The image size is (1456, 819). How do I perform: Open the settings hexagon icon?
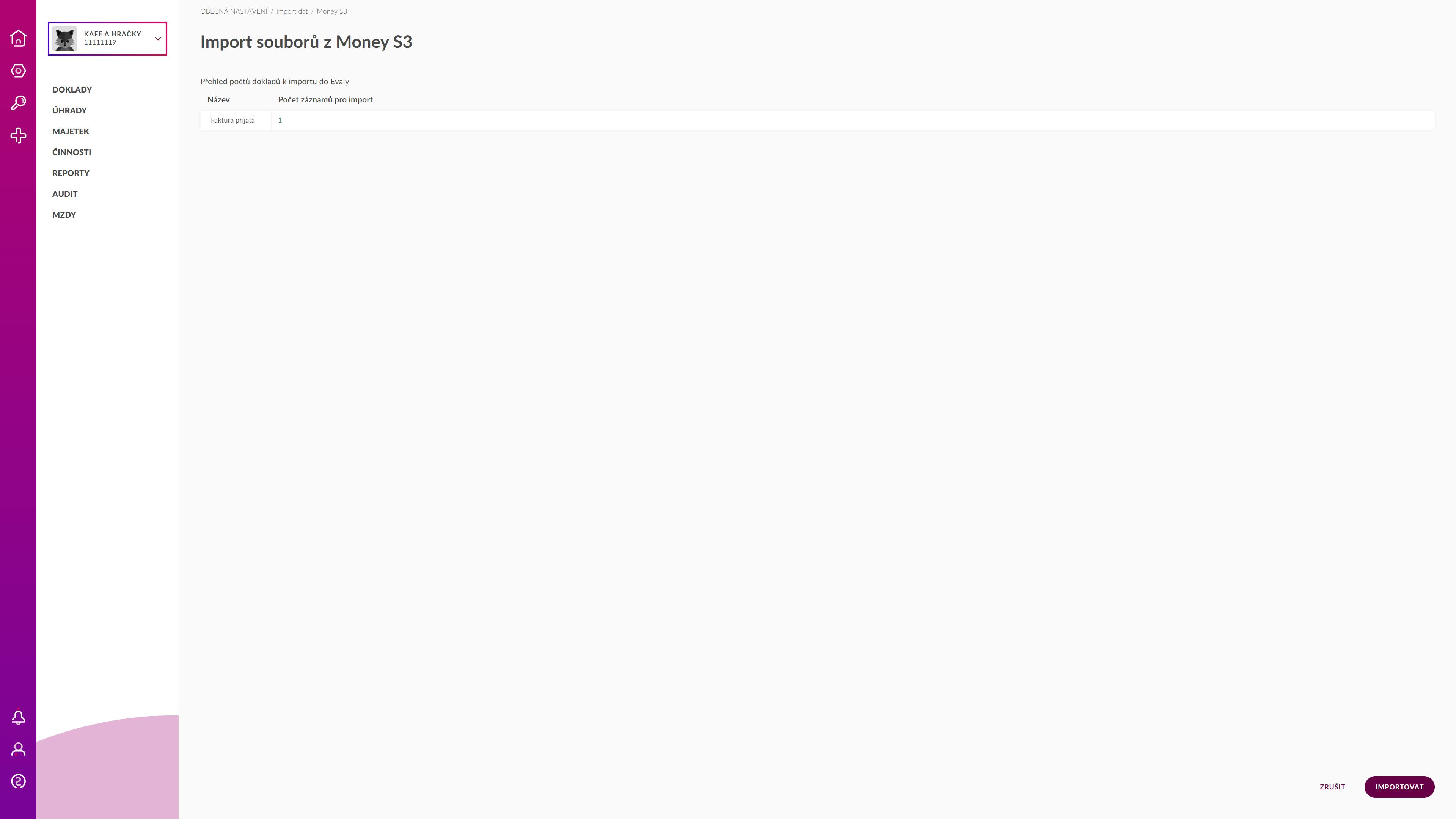18,71
